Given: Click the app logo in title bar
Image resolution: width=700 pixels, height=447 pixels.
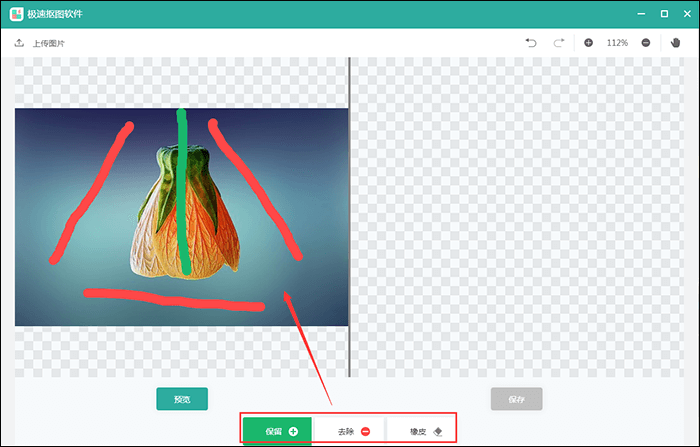Looking at the screenshot, I should (x=17, y=14).
